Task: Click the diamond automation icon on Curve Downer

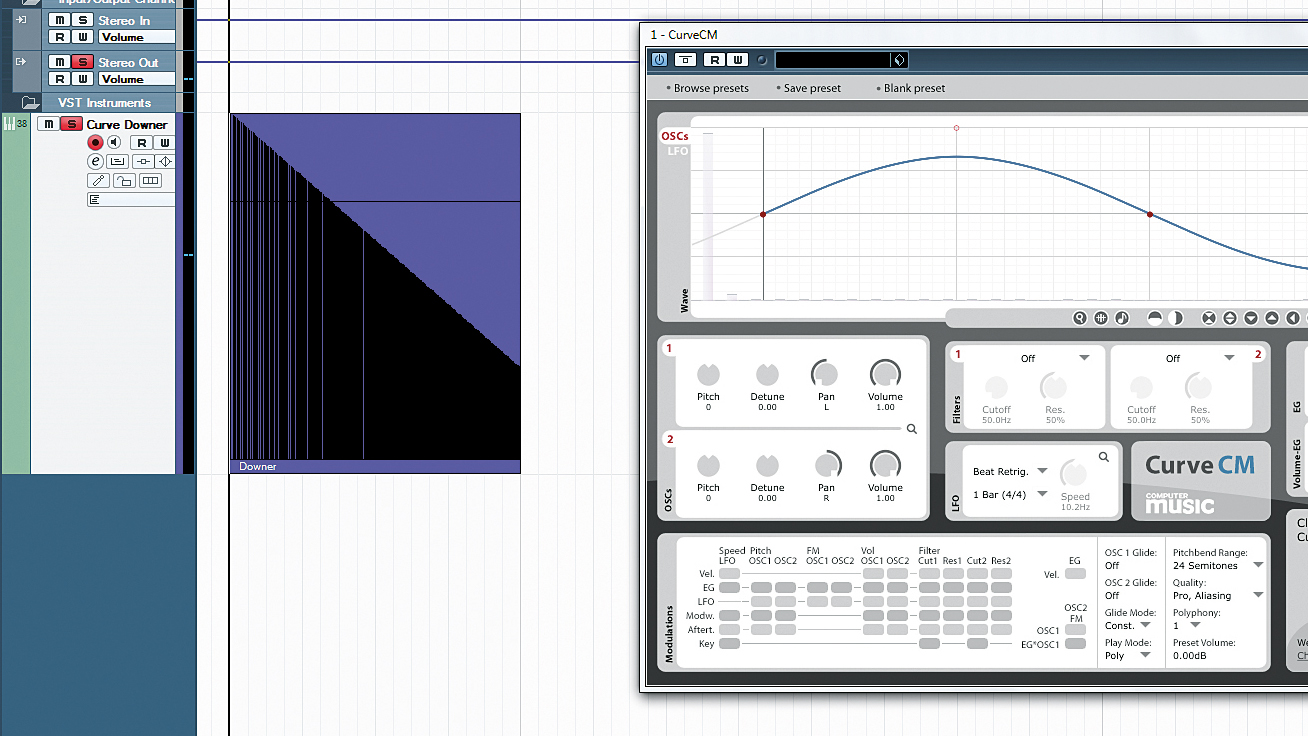Action: click(x=165, y=162)
